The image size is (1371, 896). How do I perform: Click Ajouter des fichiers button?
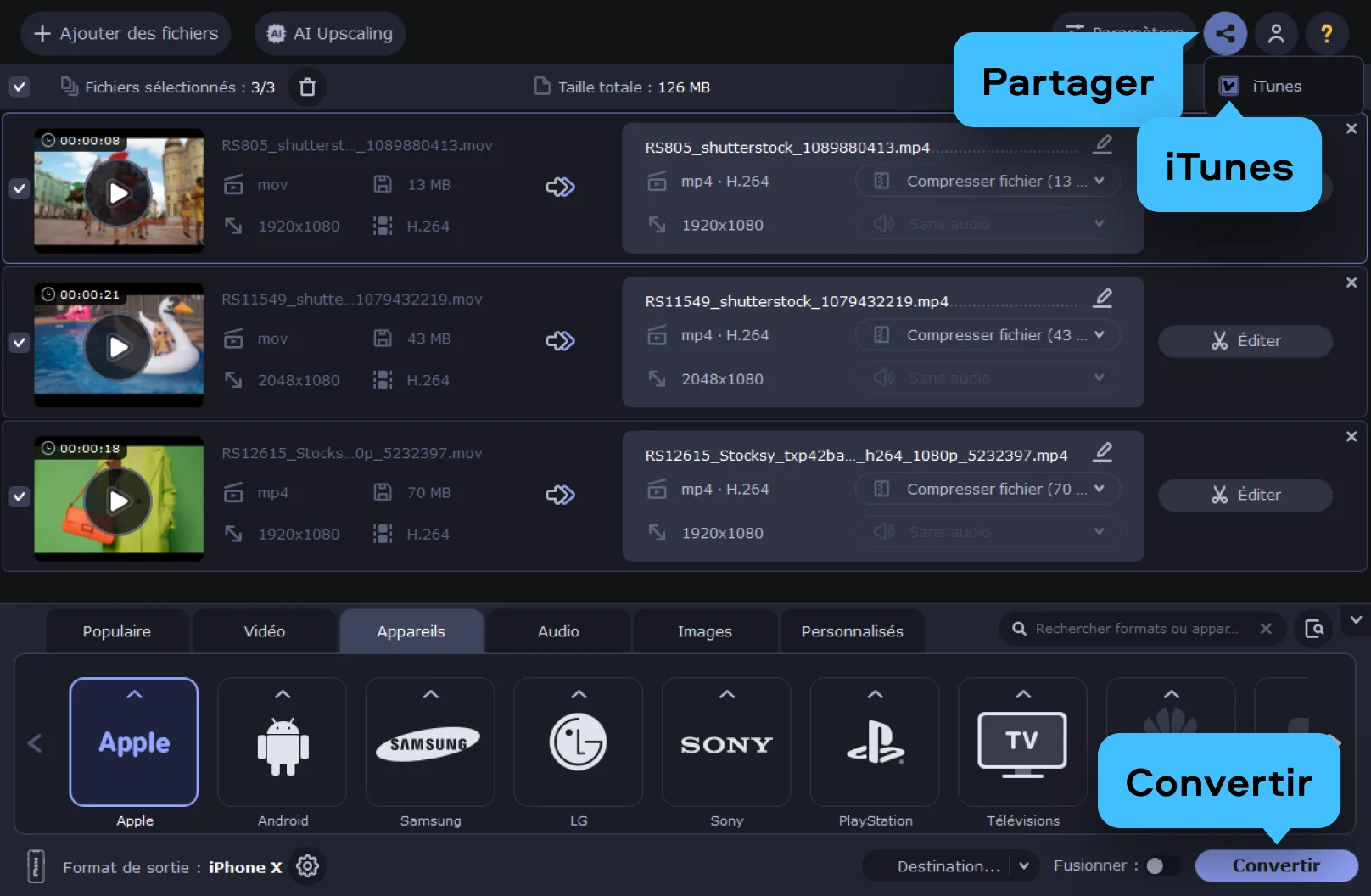pyautogui.click(x=126, y=34)
